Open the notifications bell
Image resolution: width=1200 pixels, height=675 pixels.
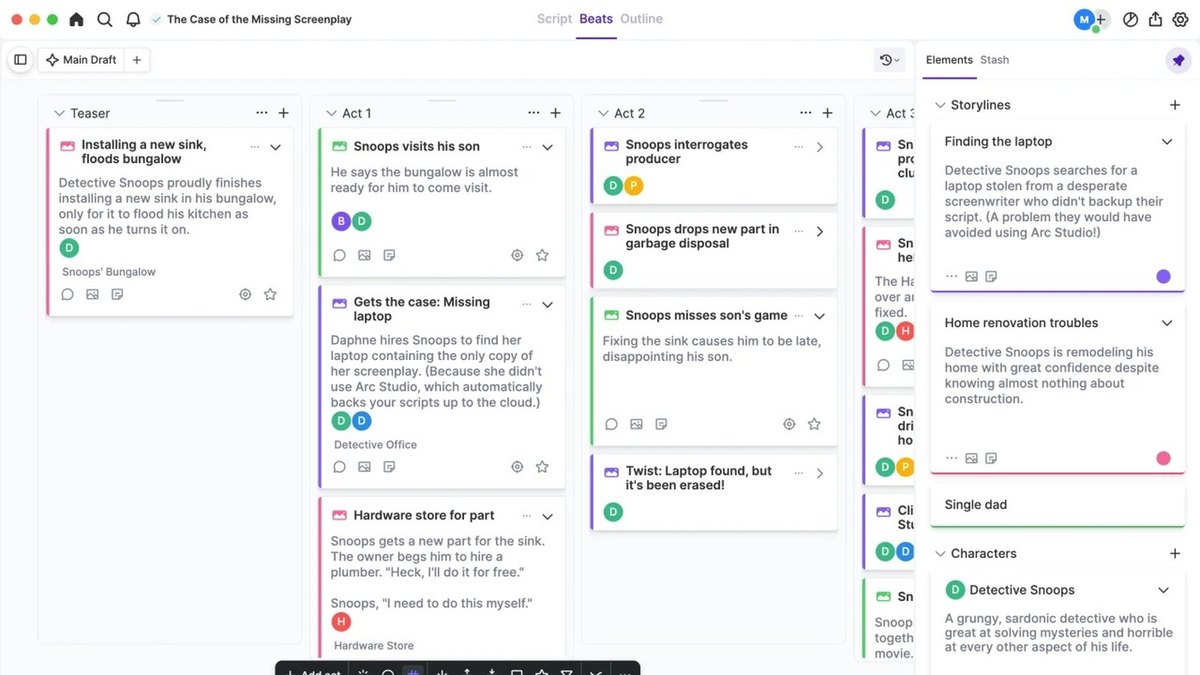pos(133,19)
